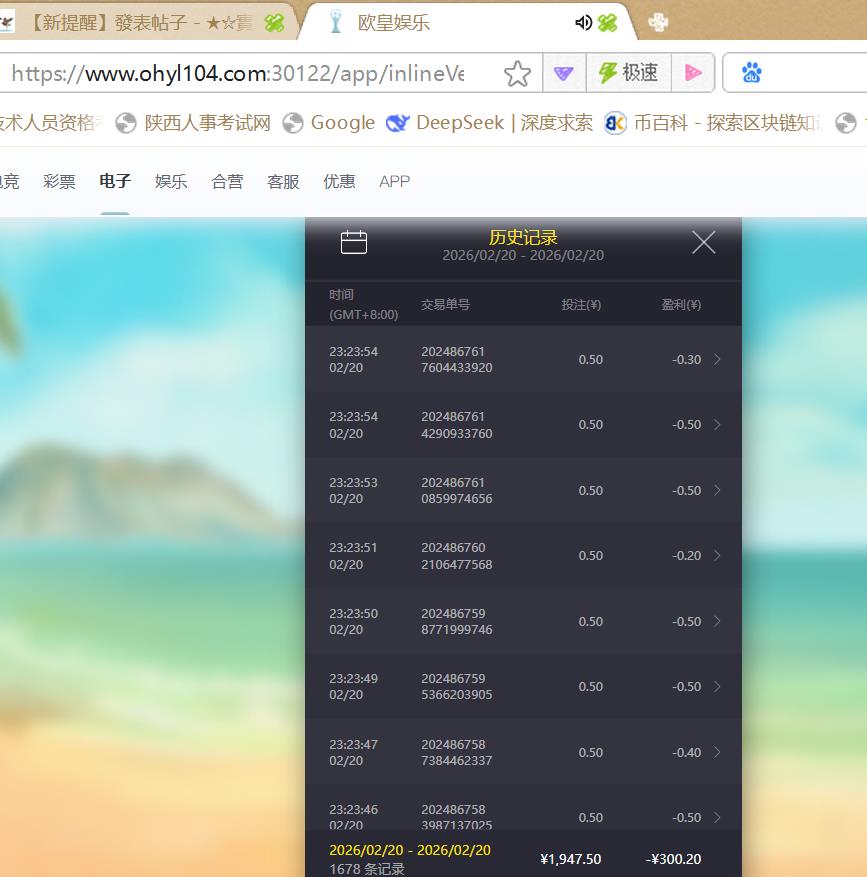
Task: Click the purple shield extension icon
Action: (x=563, y=72)
